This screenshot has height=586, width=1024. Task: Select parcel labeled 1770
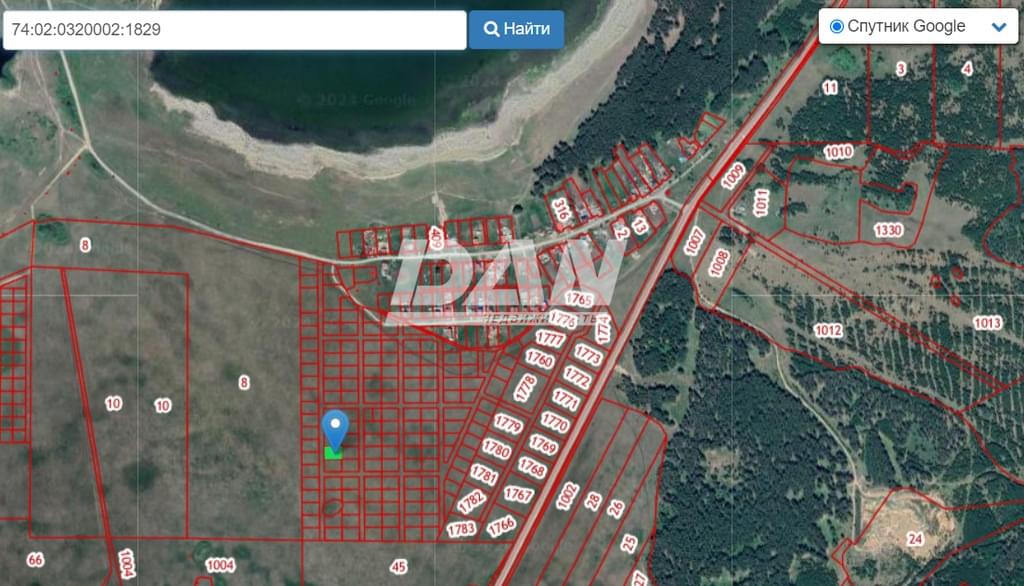[554, 422]
